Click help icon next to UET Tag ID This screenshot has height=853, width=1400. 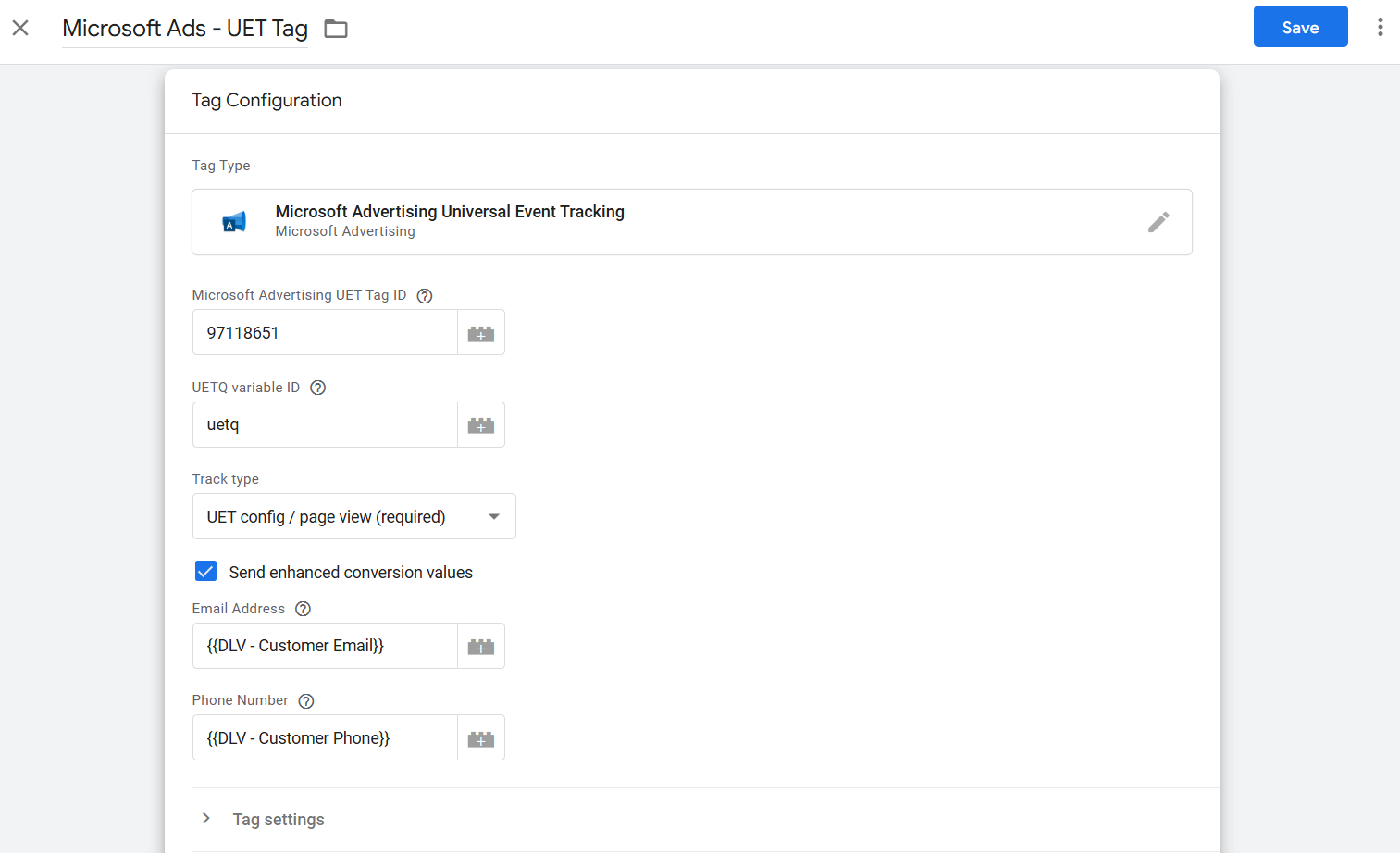coord(425,296)
